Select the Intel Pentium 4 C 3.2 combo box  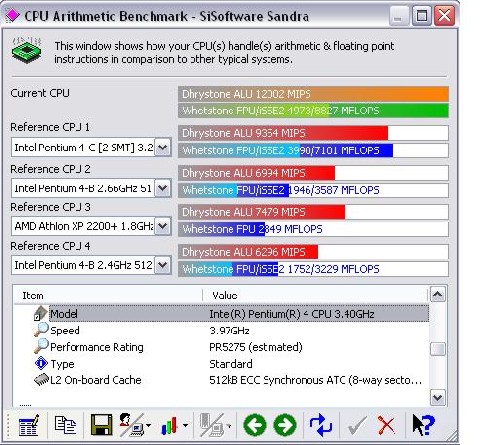[91, 147]
